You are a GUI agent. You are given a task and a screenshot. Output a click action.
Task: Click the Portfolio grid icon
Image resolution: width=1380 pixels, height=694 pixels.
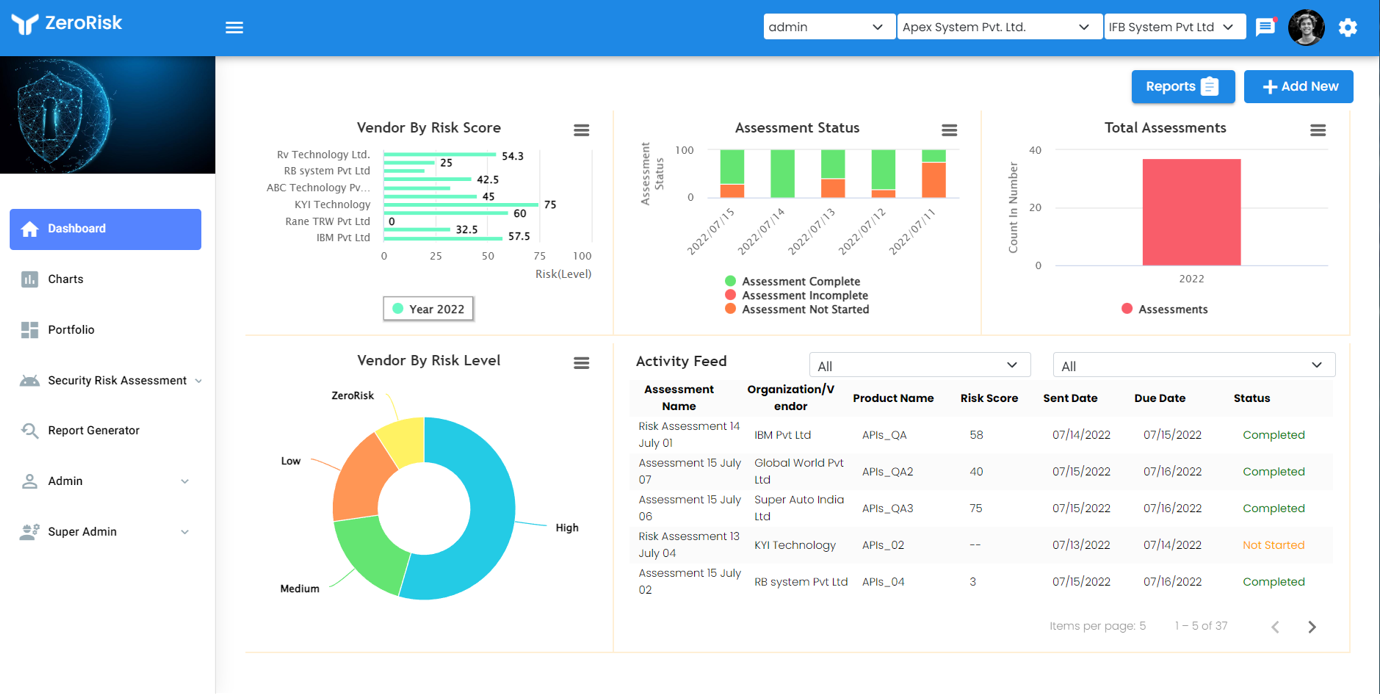point(30,330)
